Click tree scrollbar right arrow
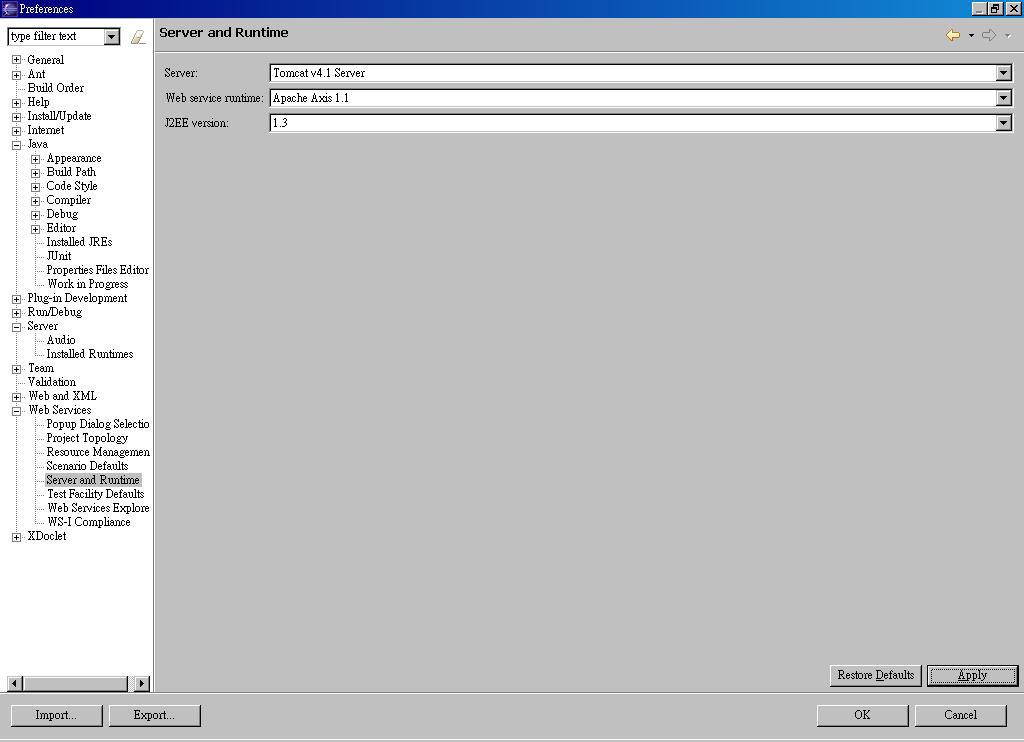Screen dimensions: 1024x742 tap(142, 684)
